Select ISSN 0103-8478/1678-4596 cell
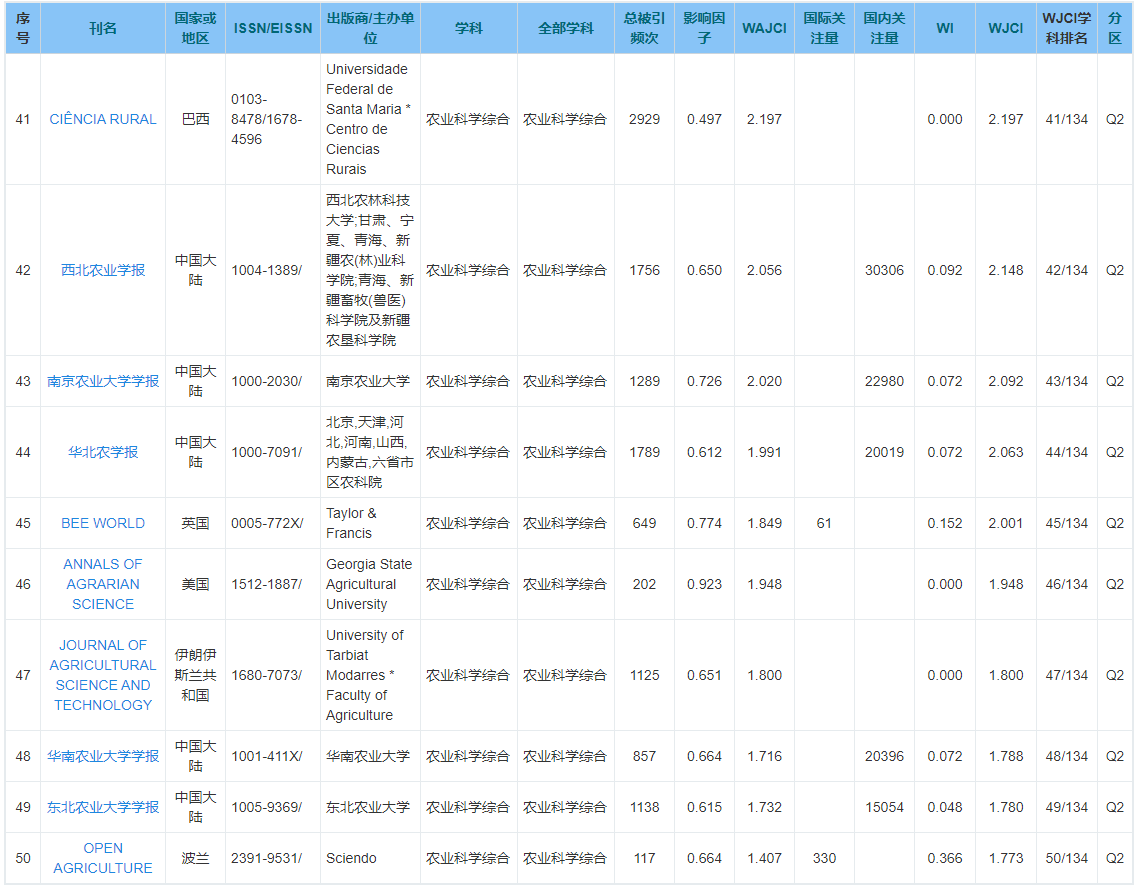 click(x=273, y=119)
